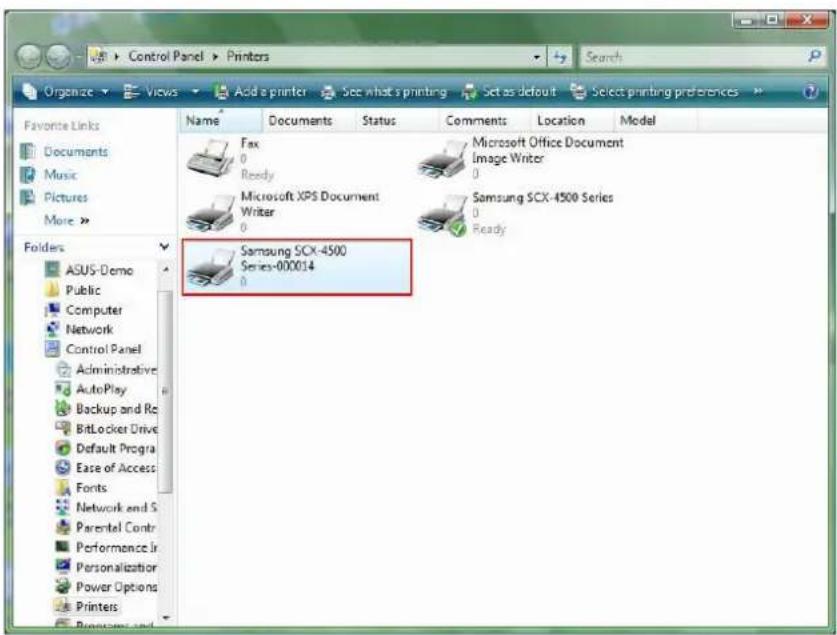
Task: Select Samsung SCX-4500 Series-000014 printer icon
Action: (210, 268)
